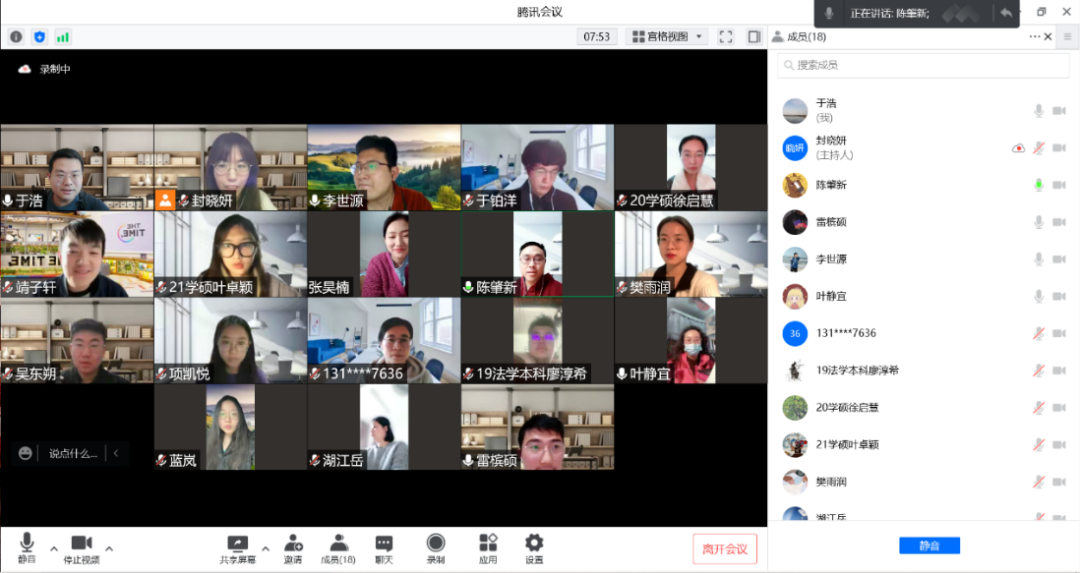1080x573 pixels.
Task: Open the 宫格视图 view layout dropdown
Action: tap(667, 37)
